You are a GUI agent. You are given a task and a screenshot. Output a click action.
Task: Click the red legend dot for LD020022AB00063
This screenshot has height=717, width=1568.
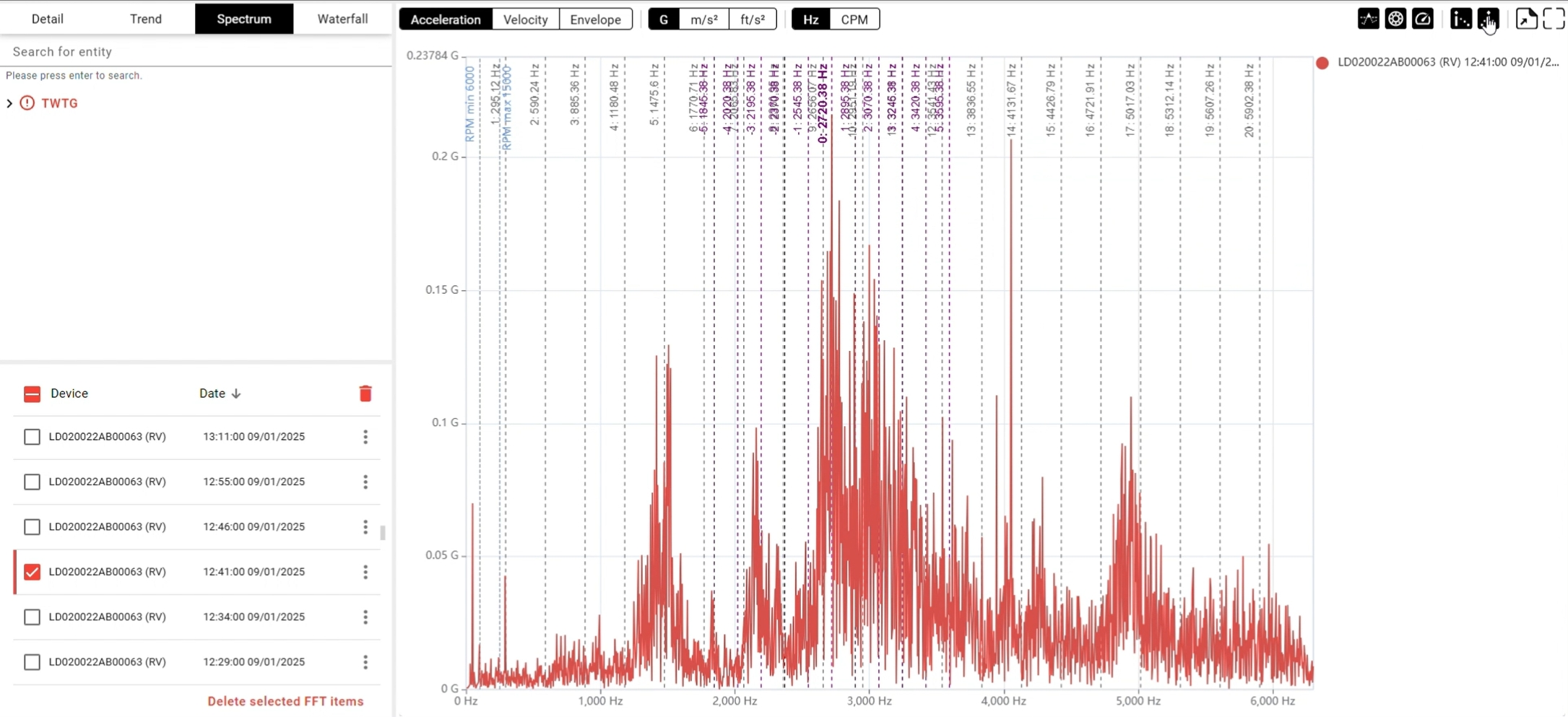[1322, 63]
